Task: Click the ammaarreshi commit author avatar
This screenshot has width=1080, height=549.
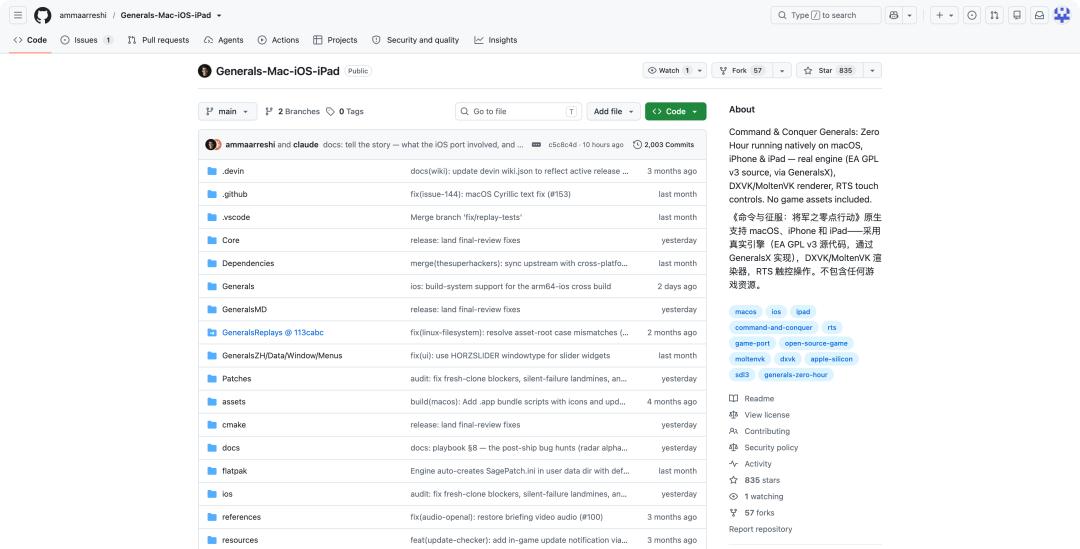Action: pos(210,145)
